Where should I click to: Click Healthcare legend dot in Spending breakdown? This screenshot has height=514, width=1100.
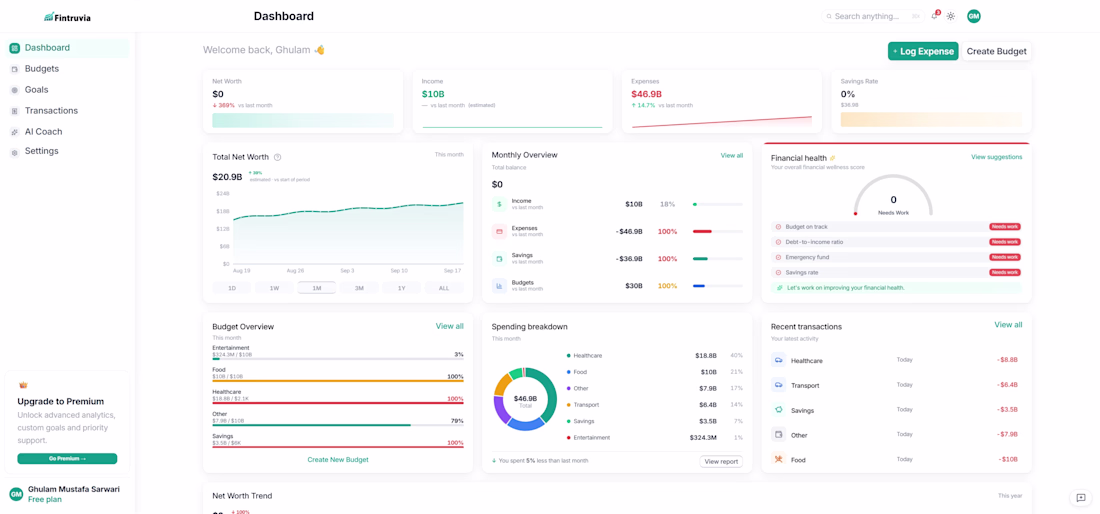tap(568, 356)
